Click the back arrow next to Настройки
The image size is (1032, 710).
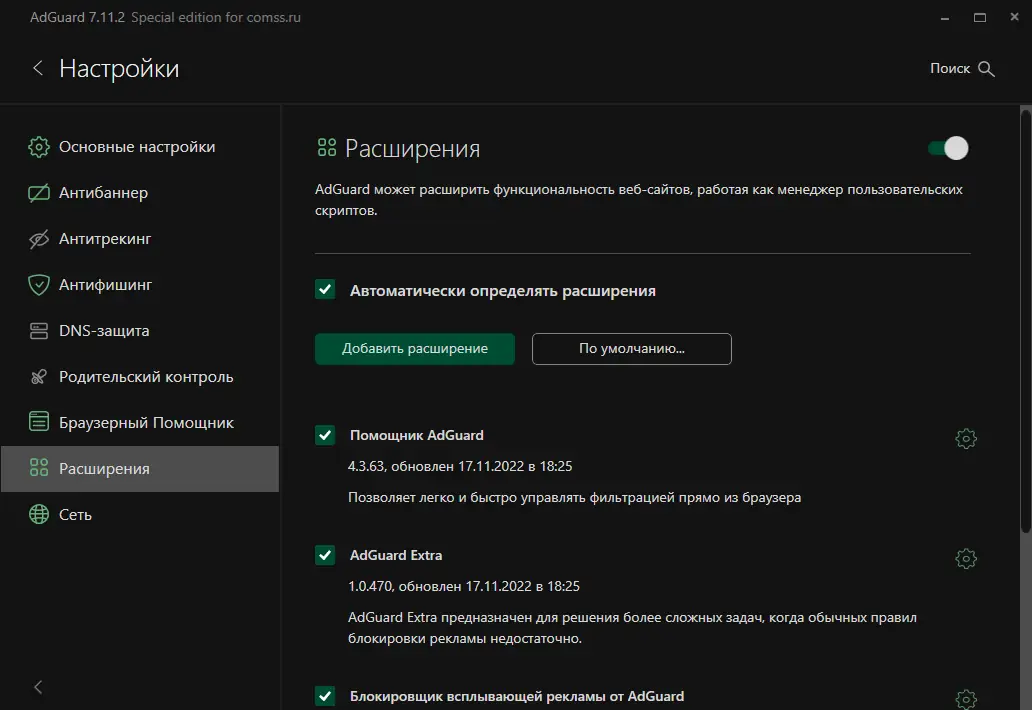click(x=38, y=68)
